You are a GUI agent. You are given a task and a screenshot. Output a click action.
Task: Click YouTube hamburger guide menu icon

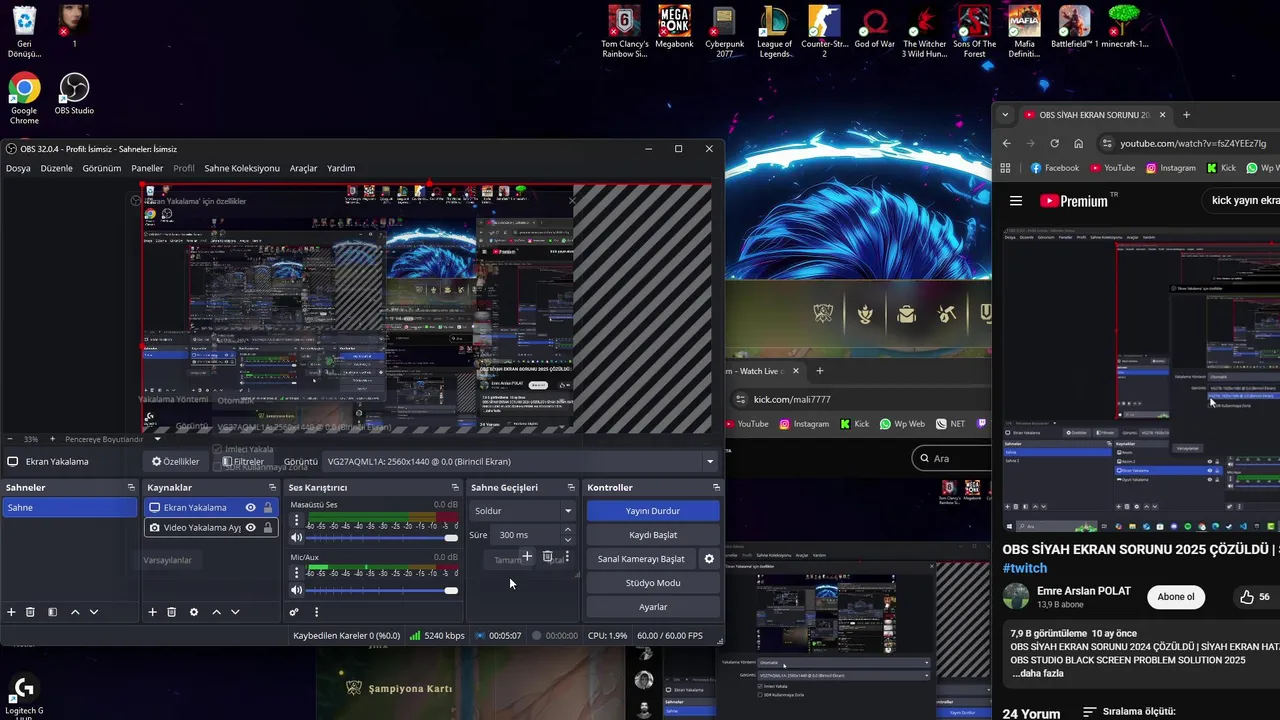[1016, 201]
